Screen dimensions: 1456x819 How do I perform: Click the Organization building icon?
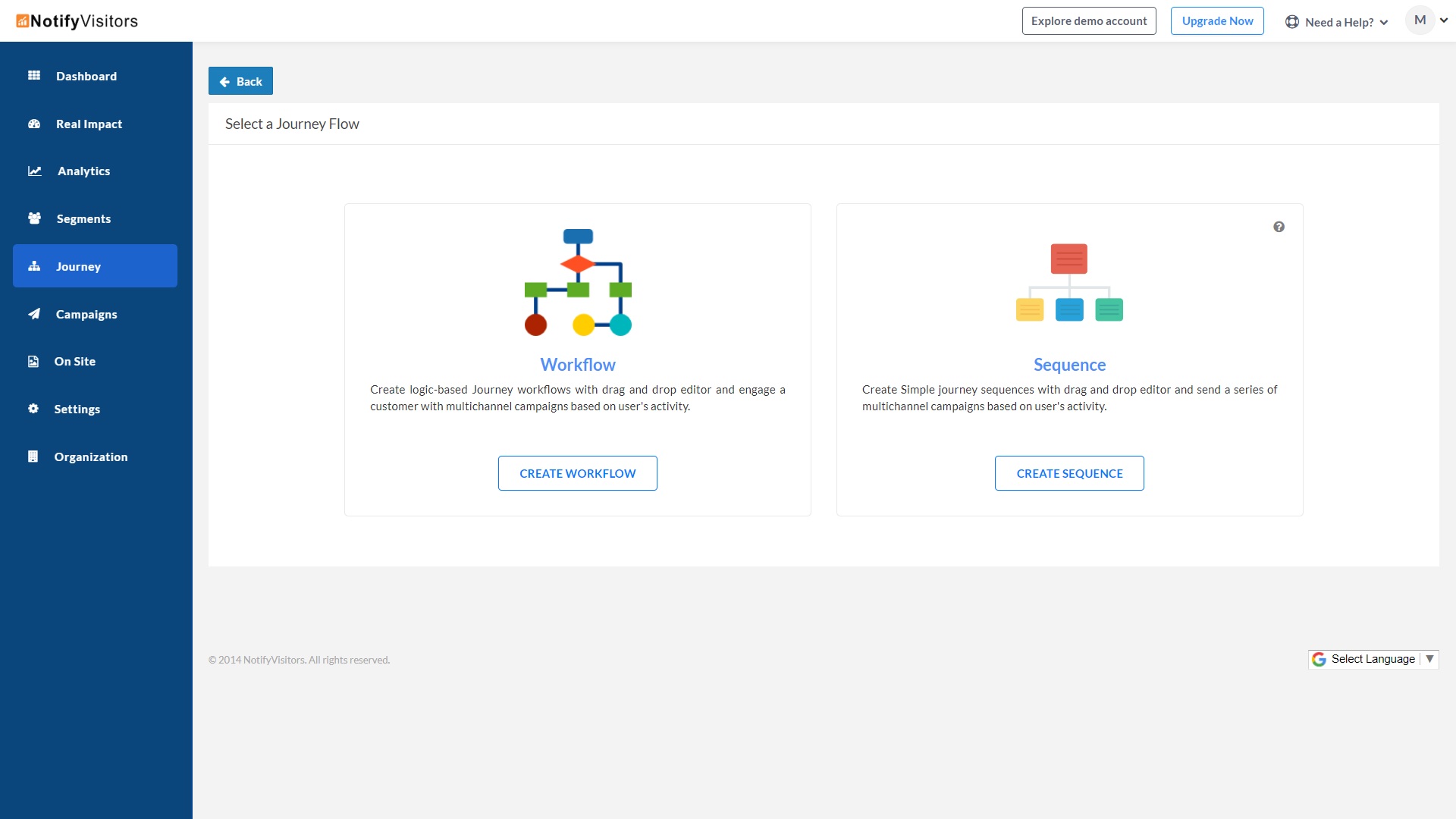tap(33, 457)
